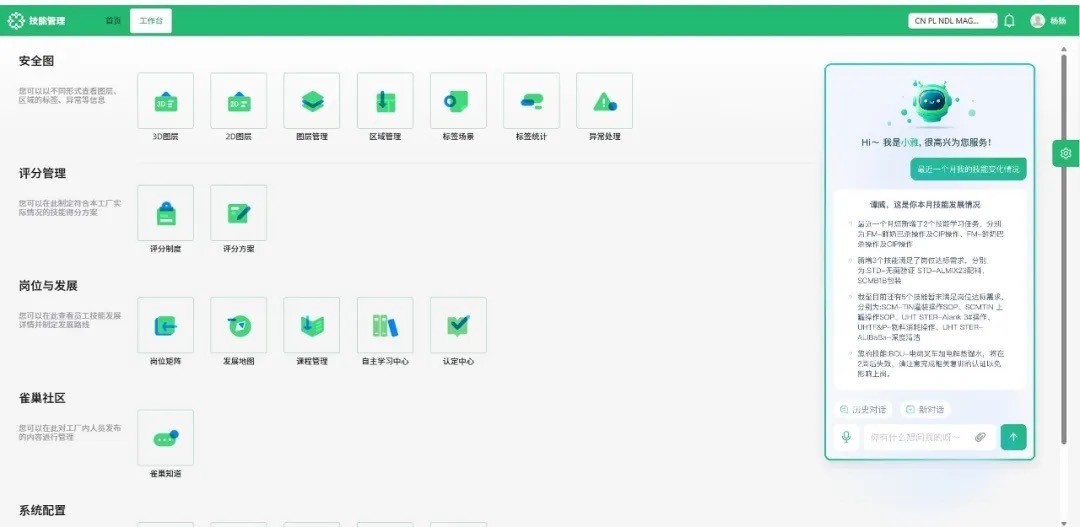Open the 自主学习中心 books icon
The height and width of the screenshot is (527, 1080).
coord(385,325)
